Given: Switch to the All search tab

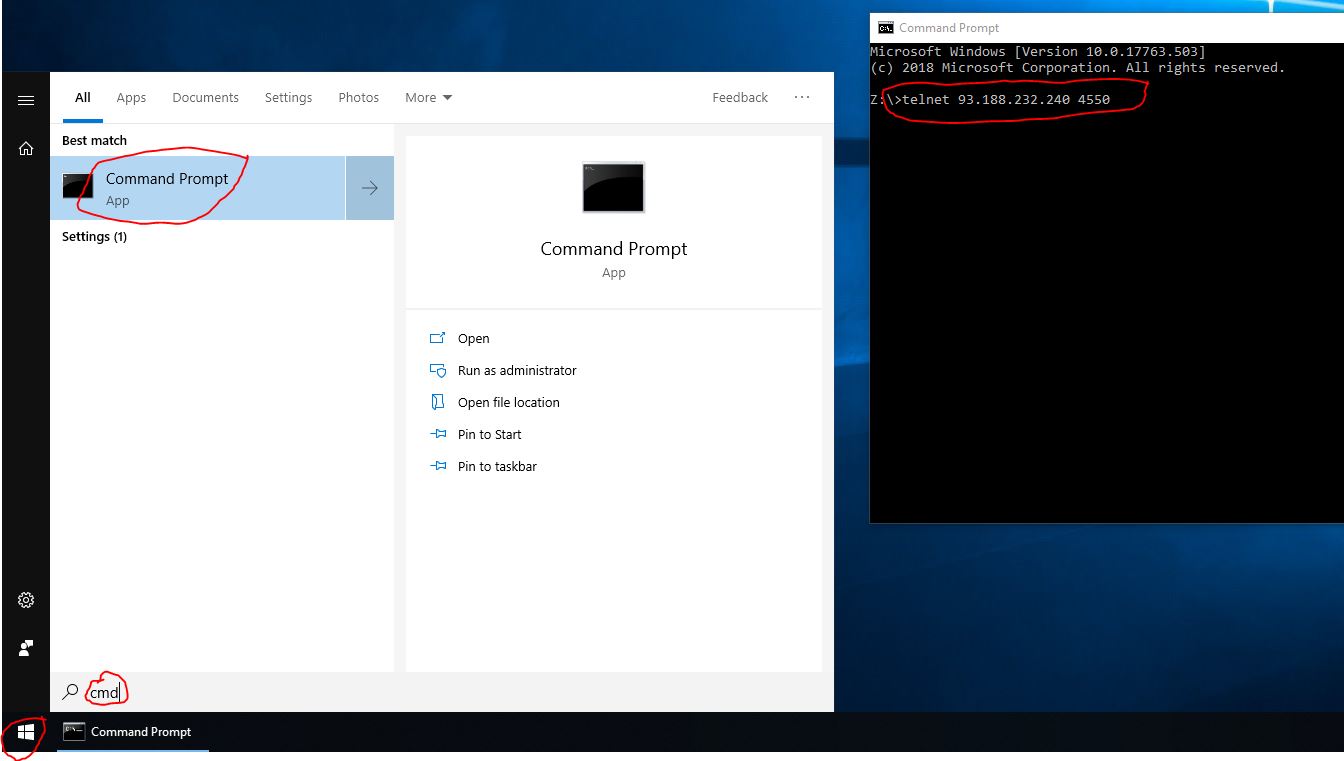Looking at the screenshot, I should [83, 97].
